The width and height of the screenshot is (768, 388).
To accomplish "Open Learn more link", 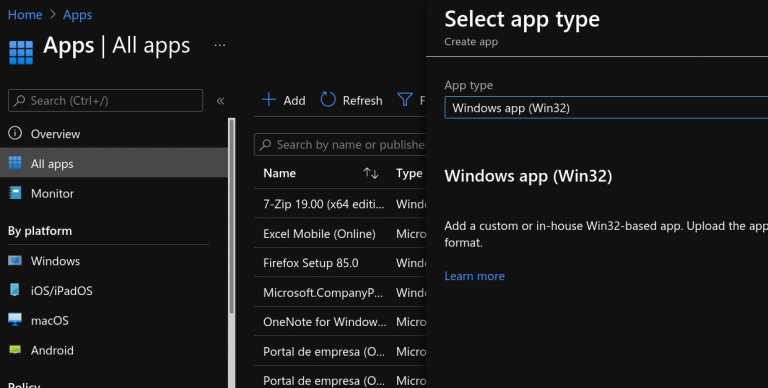I will pos(474,276).
